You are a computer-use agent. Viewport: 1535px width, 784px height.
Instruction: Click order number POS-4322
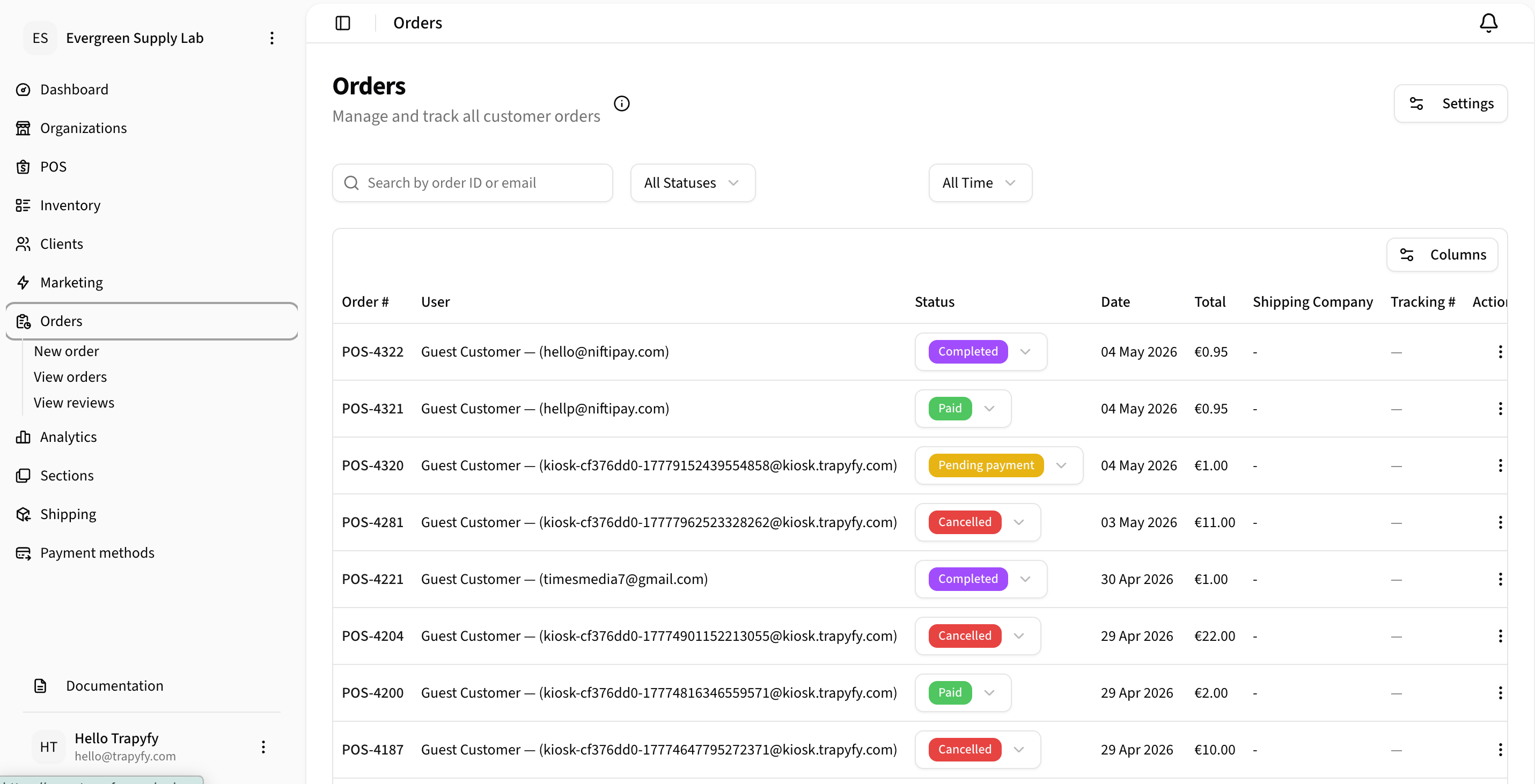(372, 351)
